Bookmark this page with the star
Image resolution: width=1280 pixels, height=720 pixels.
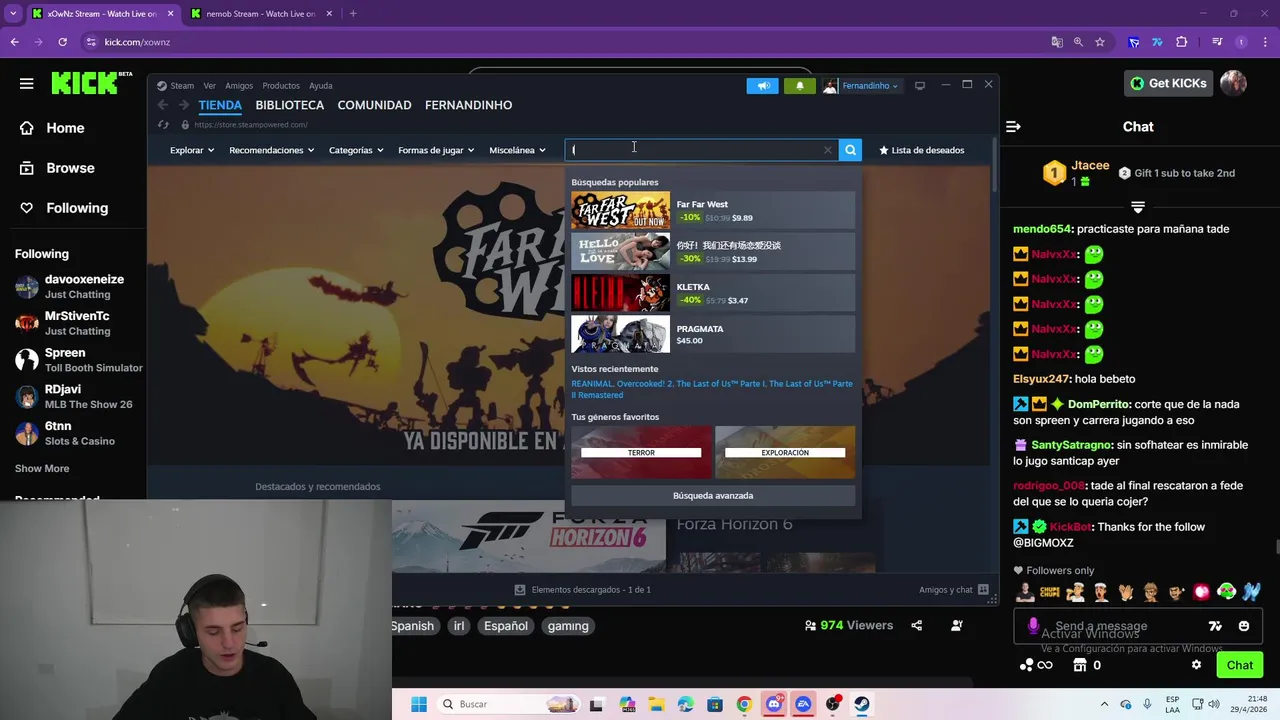point(1100,42)
